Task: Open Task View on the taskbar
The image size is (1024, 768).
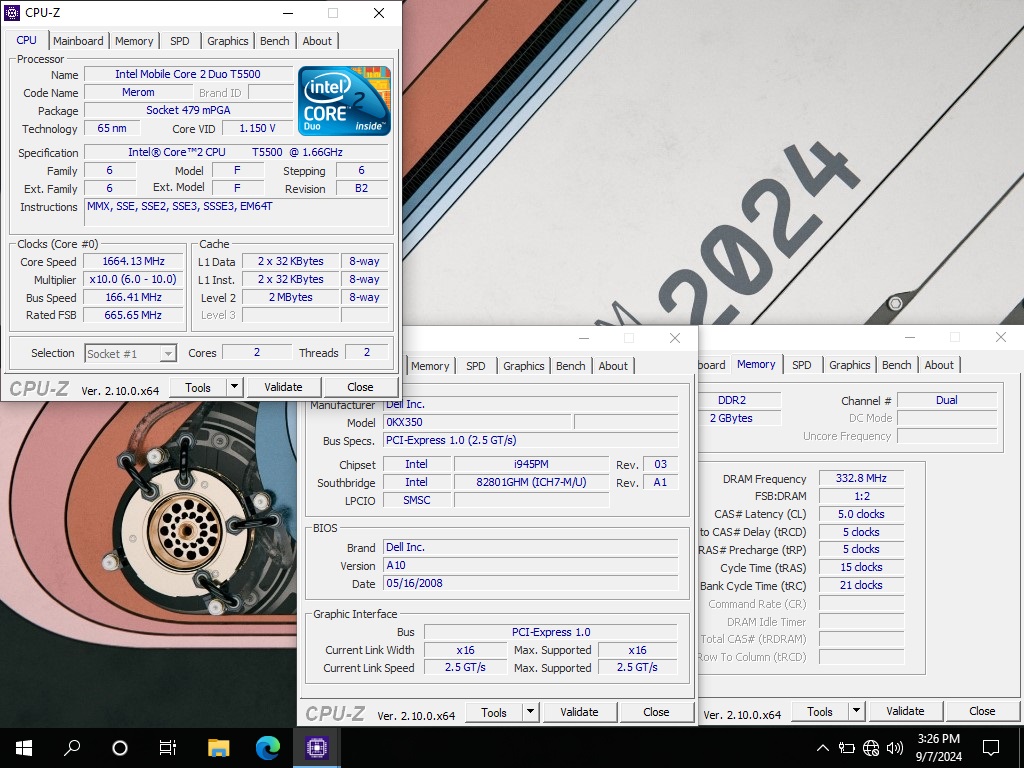Action: pos(168,747)
